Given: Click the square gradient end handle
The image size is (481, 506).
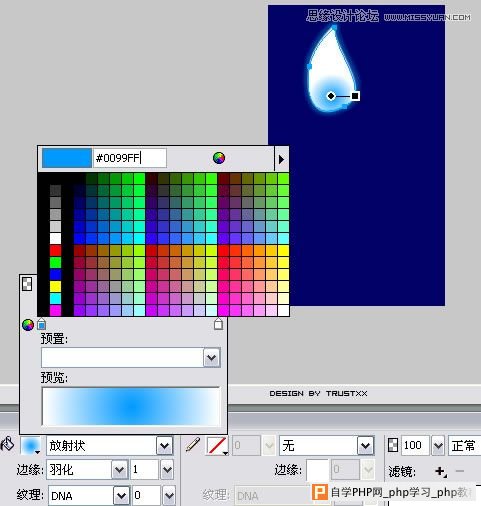Looking at the screenshot, I should coord(355,96).
